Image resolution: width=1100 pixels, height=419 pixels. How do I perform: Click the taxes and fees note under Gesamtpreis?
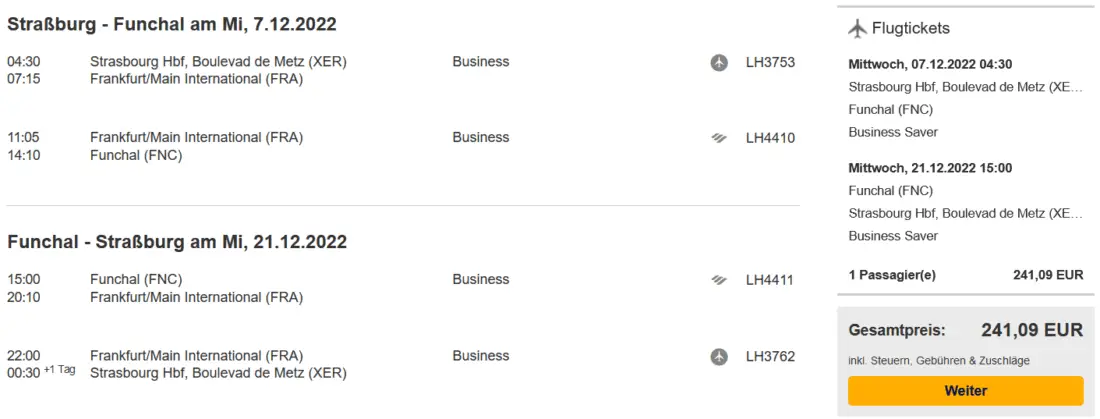[939, 360]
